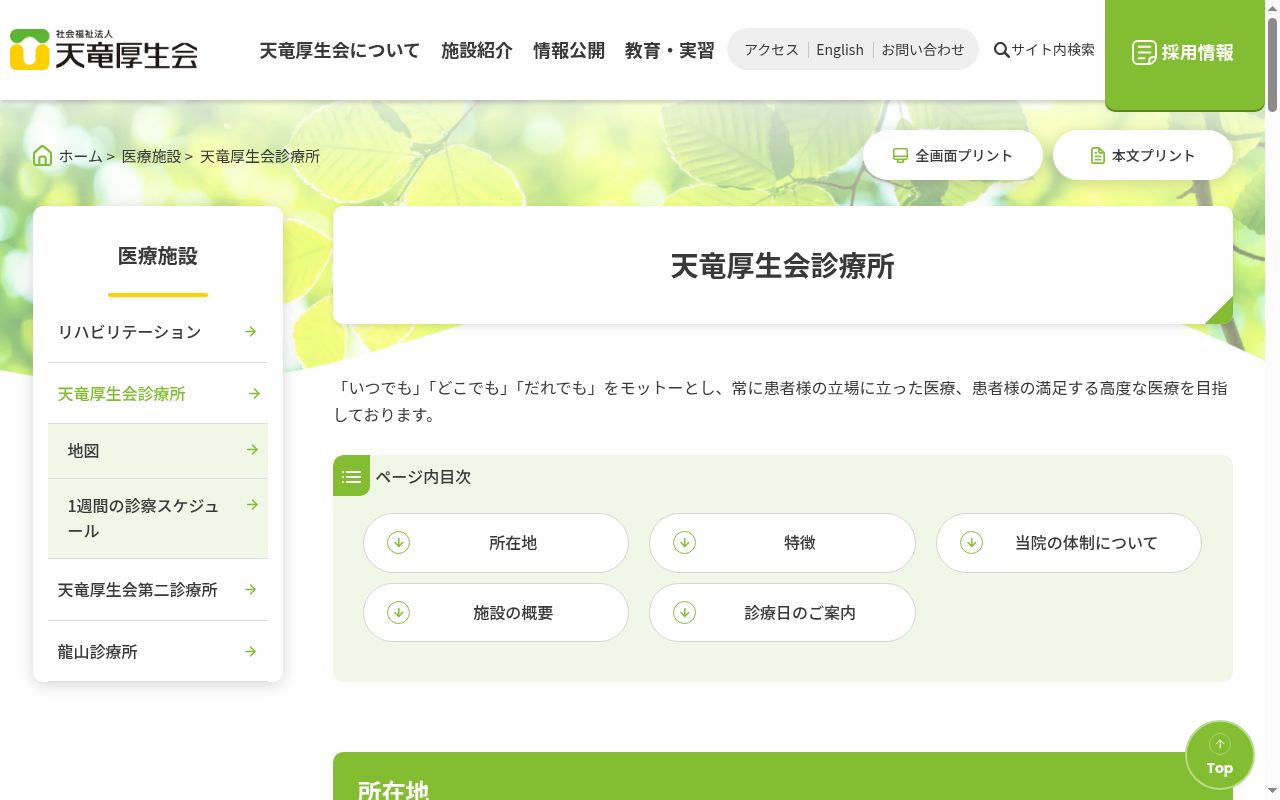Click the down-arrow icon on 施設の概要

pos(398,612)
